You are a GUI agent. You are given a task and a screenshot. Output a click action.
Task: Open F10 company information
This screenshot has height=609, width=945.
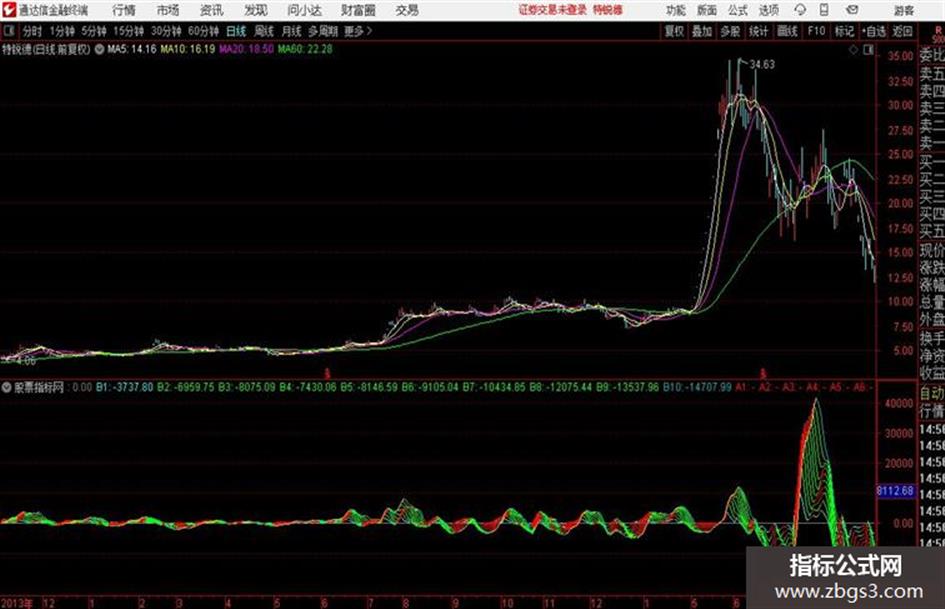[817, 31]
